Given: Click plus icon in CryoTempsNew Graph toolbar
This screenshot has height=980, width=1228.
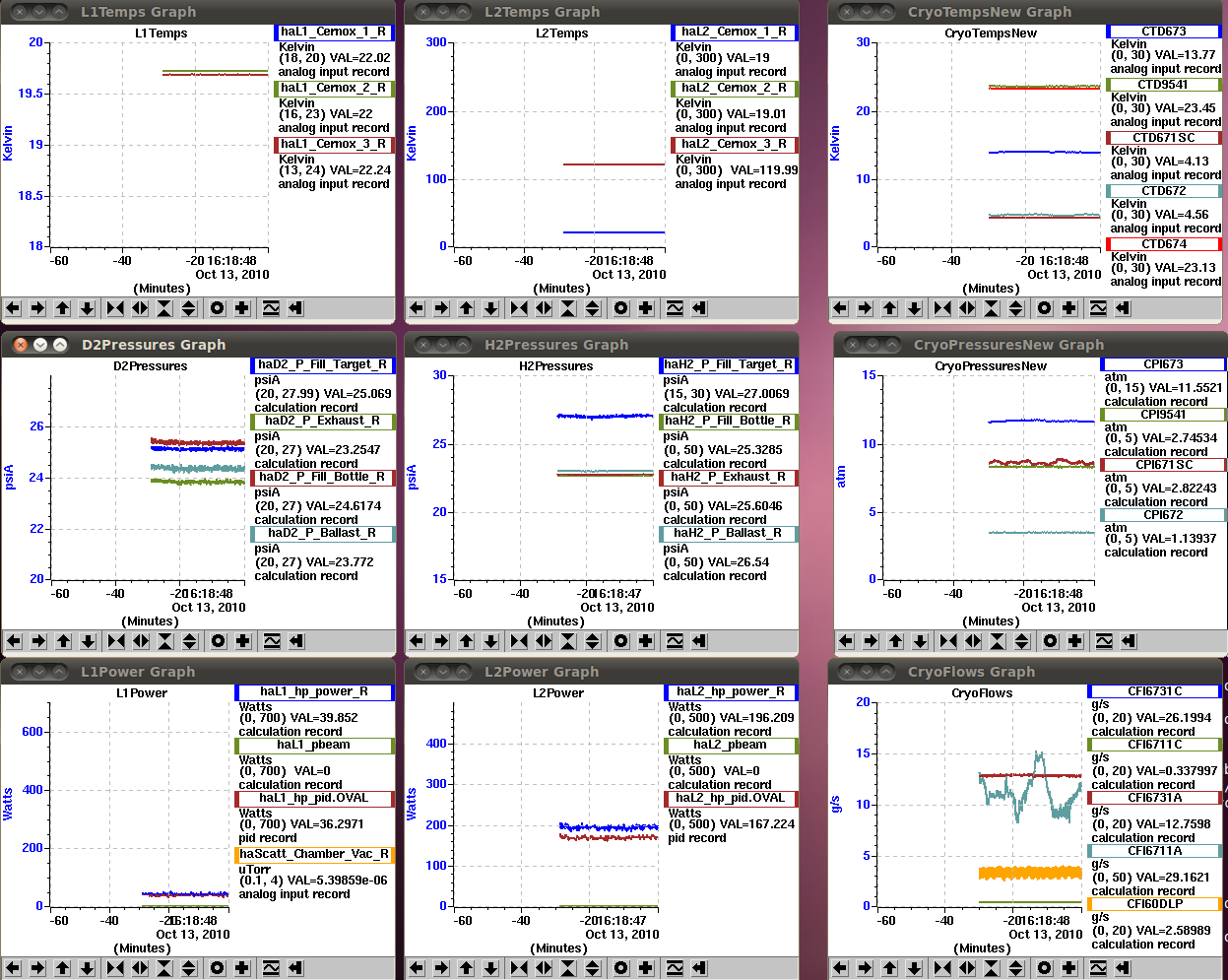Looking at the screenshot, I should coord(1069,308).
